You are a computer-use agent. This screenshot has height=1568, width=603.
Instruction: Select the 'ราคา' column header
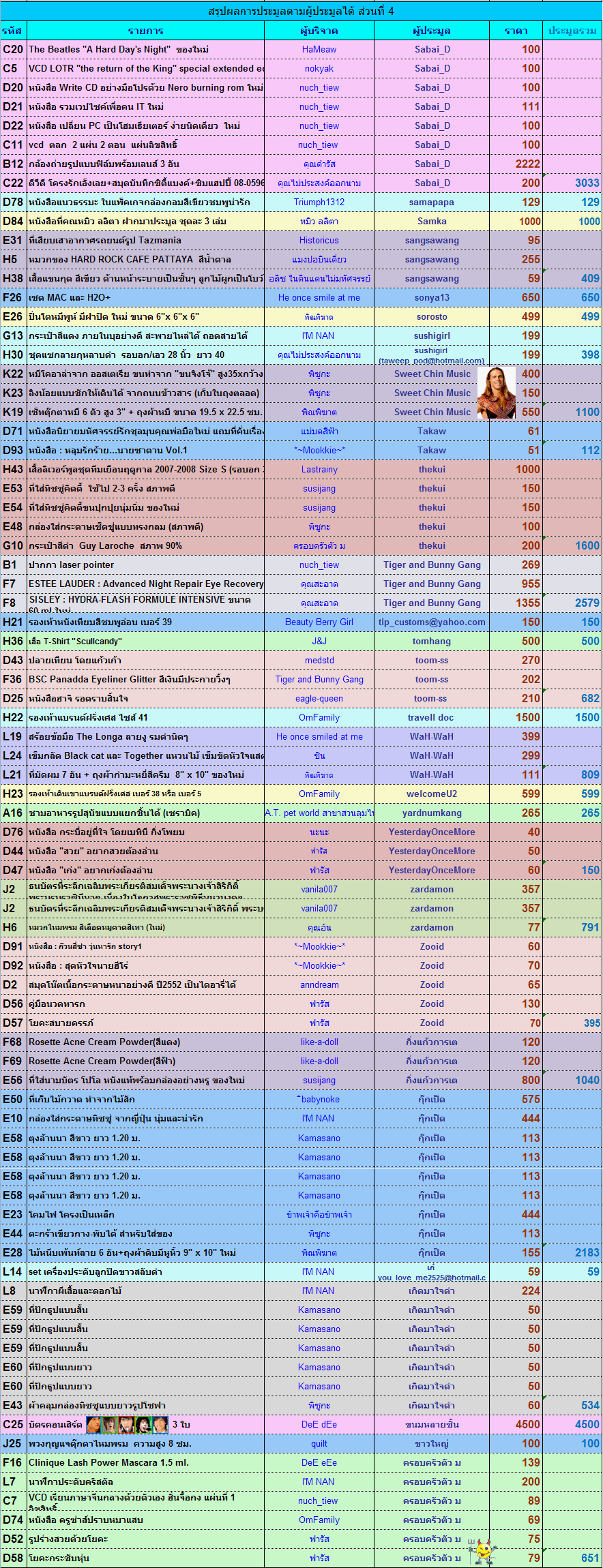(516, 31)
